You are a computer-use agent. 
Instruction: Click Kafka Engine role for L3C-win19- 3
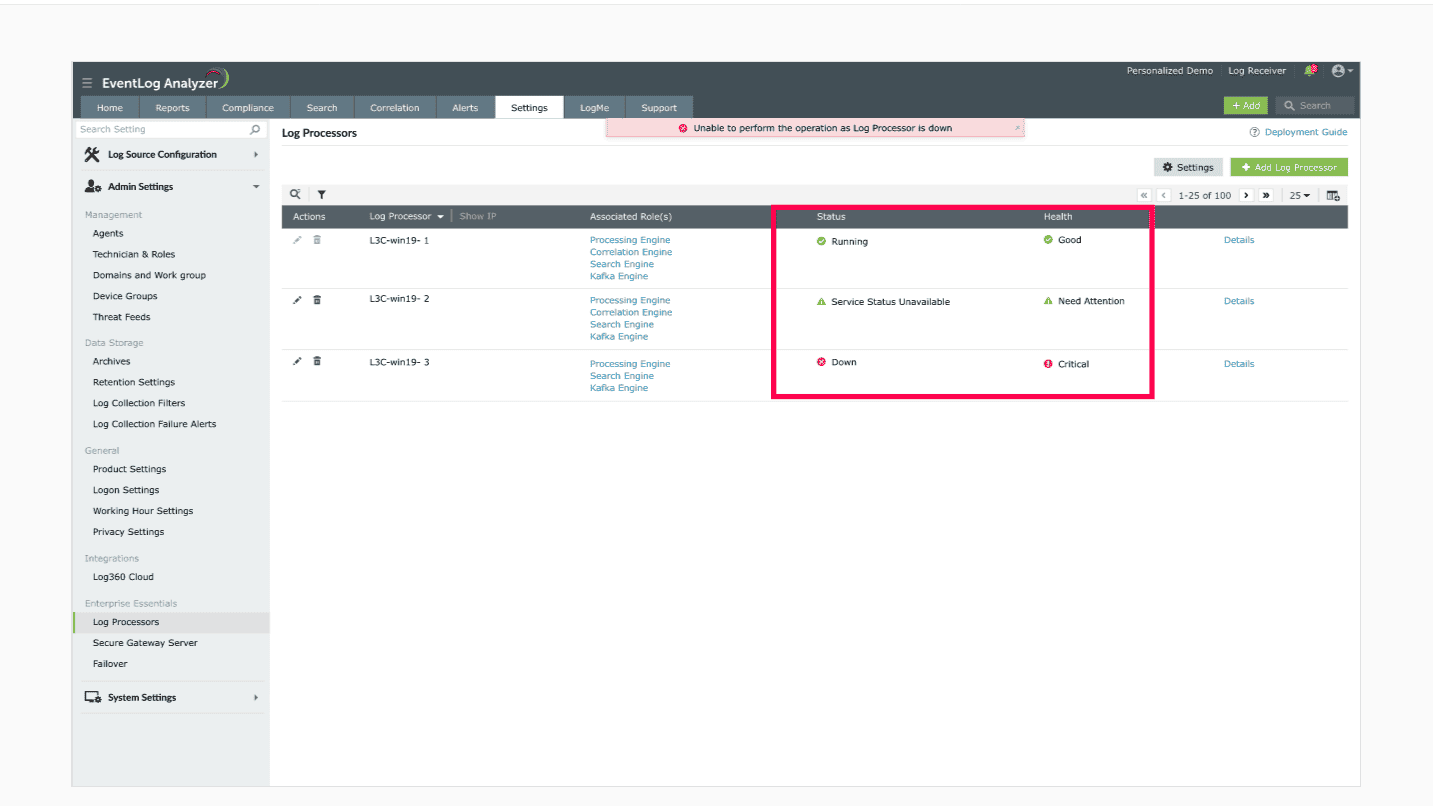[619, 388]
